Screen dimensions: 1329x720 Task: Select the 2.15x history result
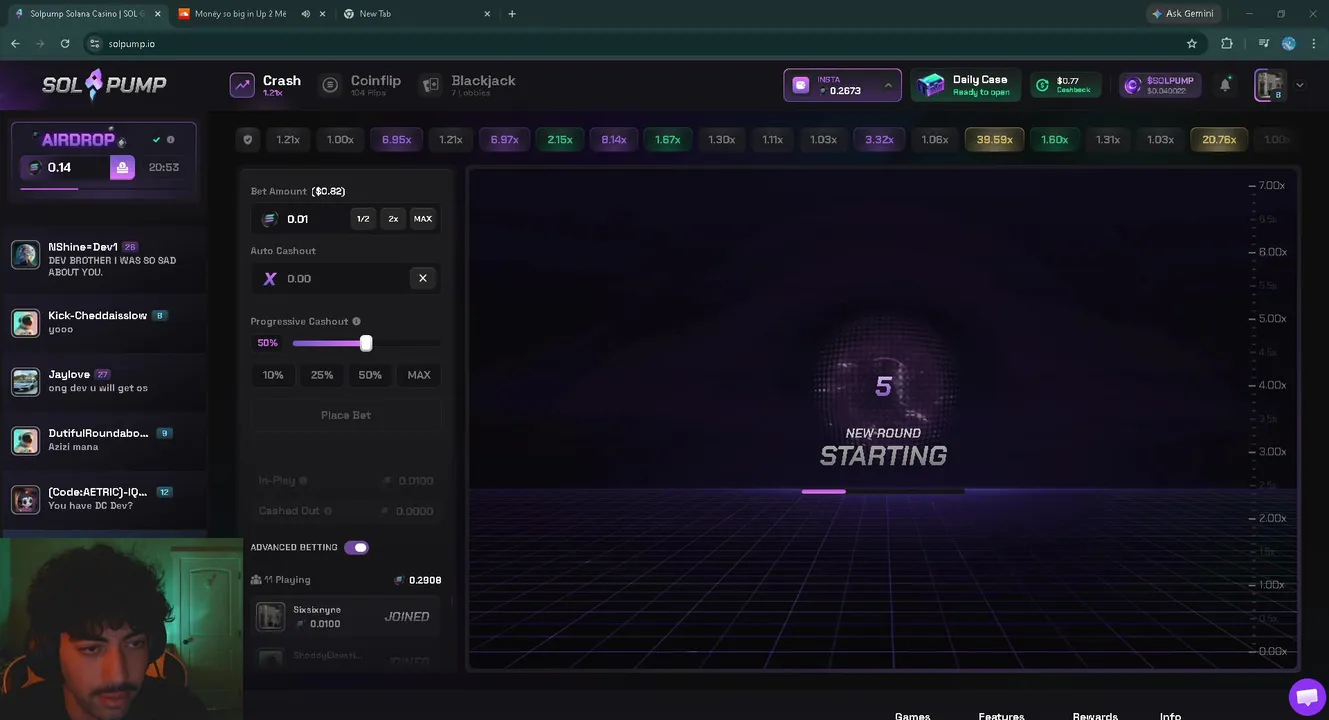[x=560, y=140]
